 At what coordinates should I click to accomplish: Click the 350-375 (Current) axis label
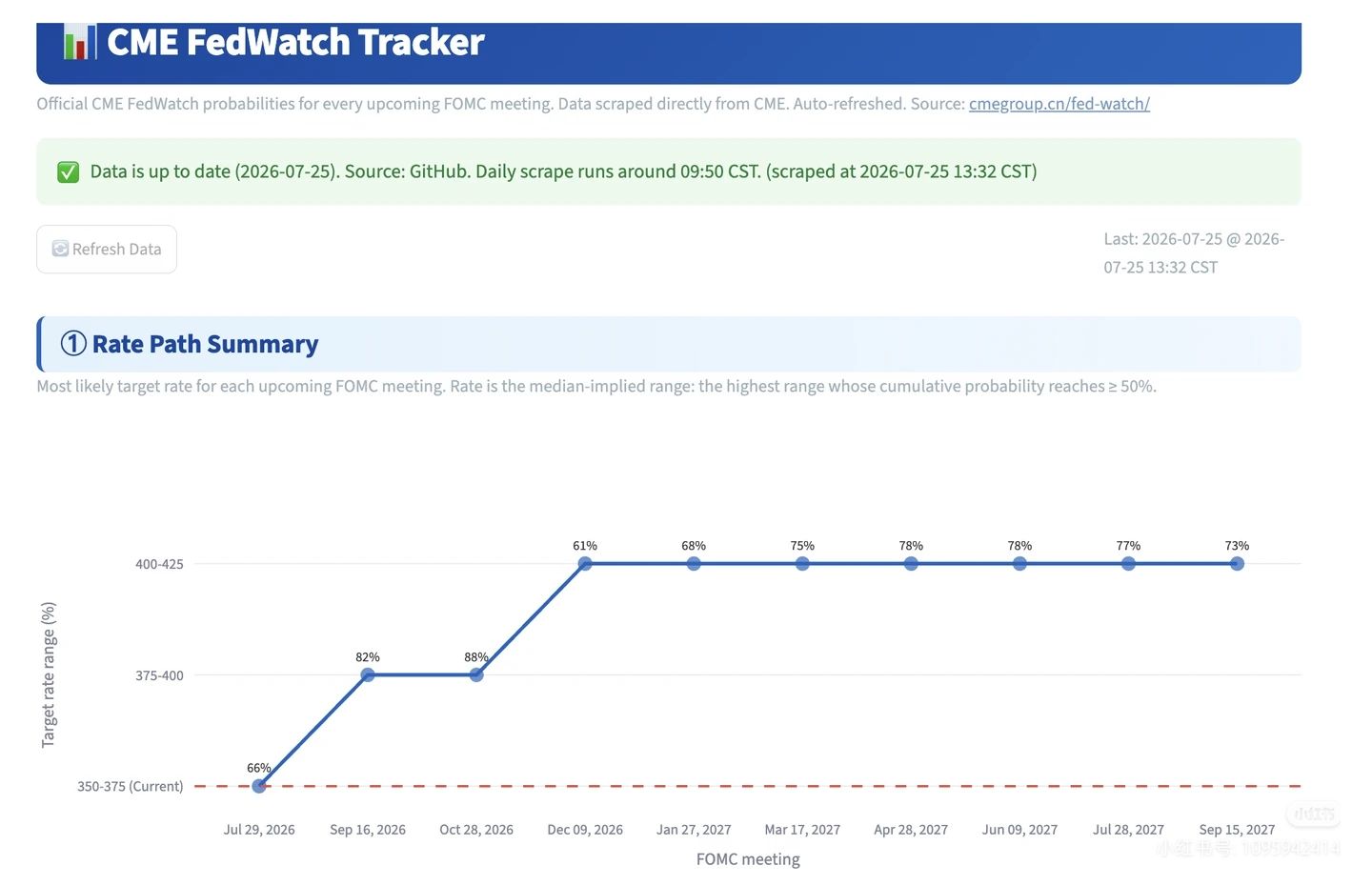pos(131,786)
